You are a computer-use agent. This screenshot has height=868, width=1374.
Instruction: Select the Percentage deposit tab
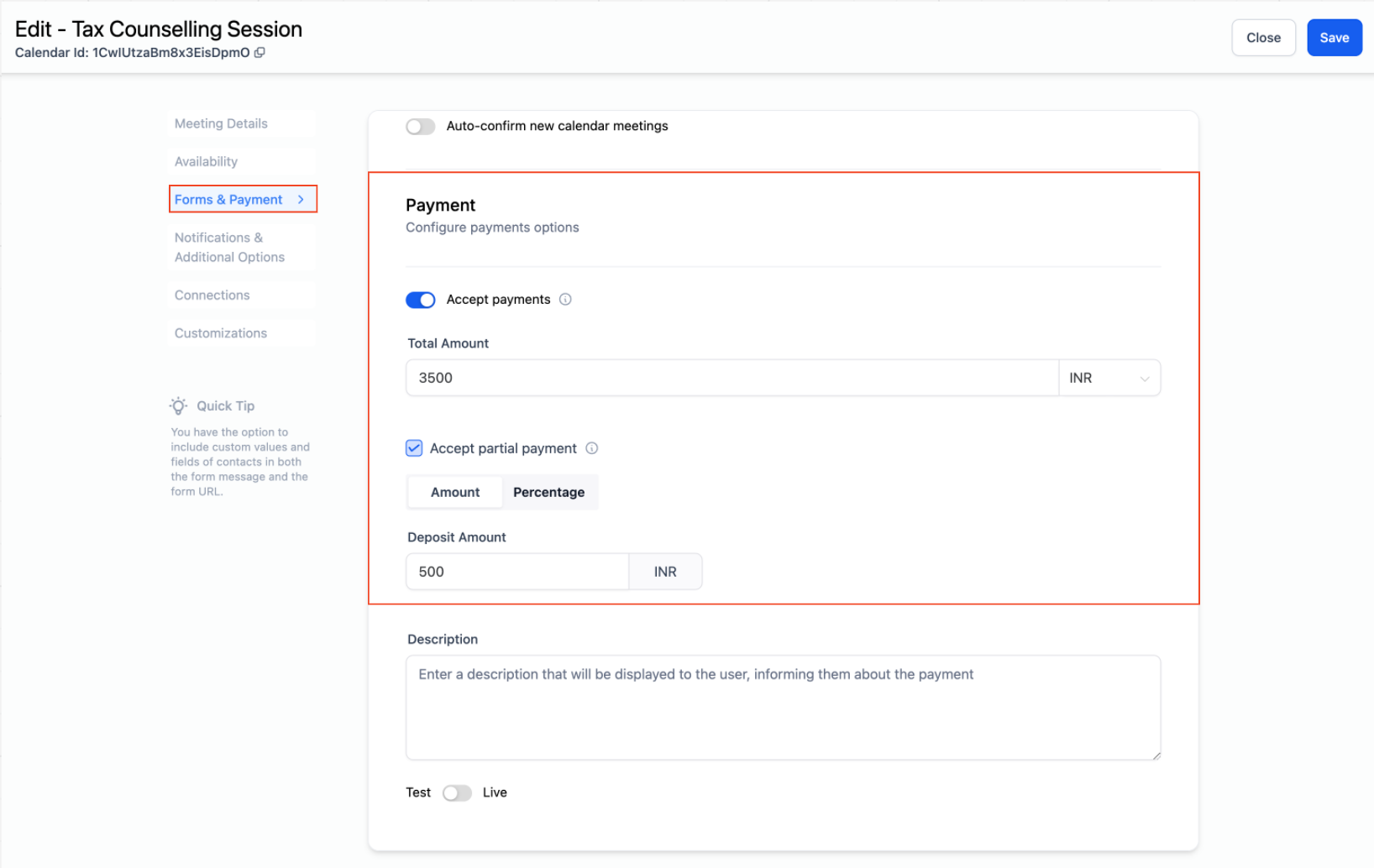tap(548, 493)
